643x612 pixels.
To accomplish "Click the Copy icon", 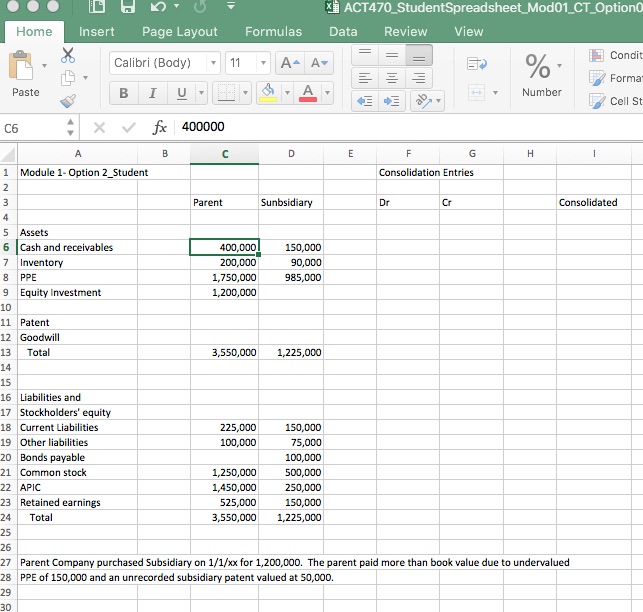I will [x=68, y=78].
